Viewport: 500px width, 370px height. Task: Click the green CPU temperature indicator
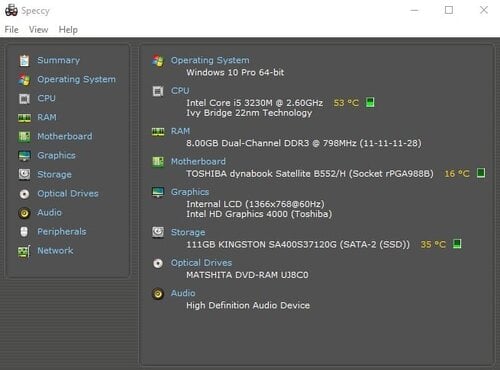pos(370,102)
